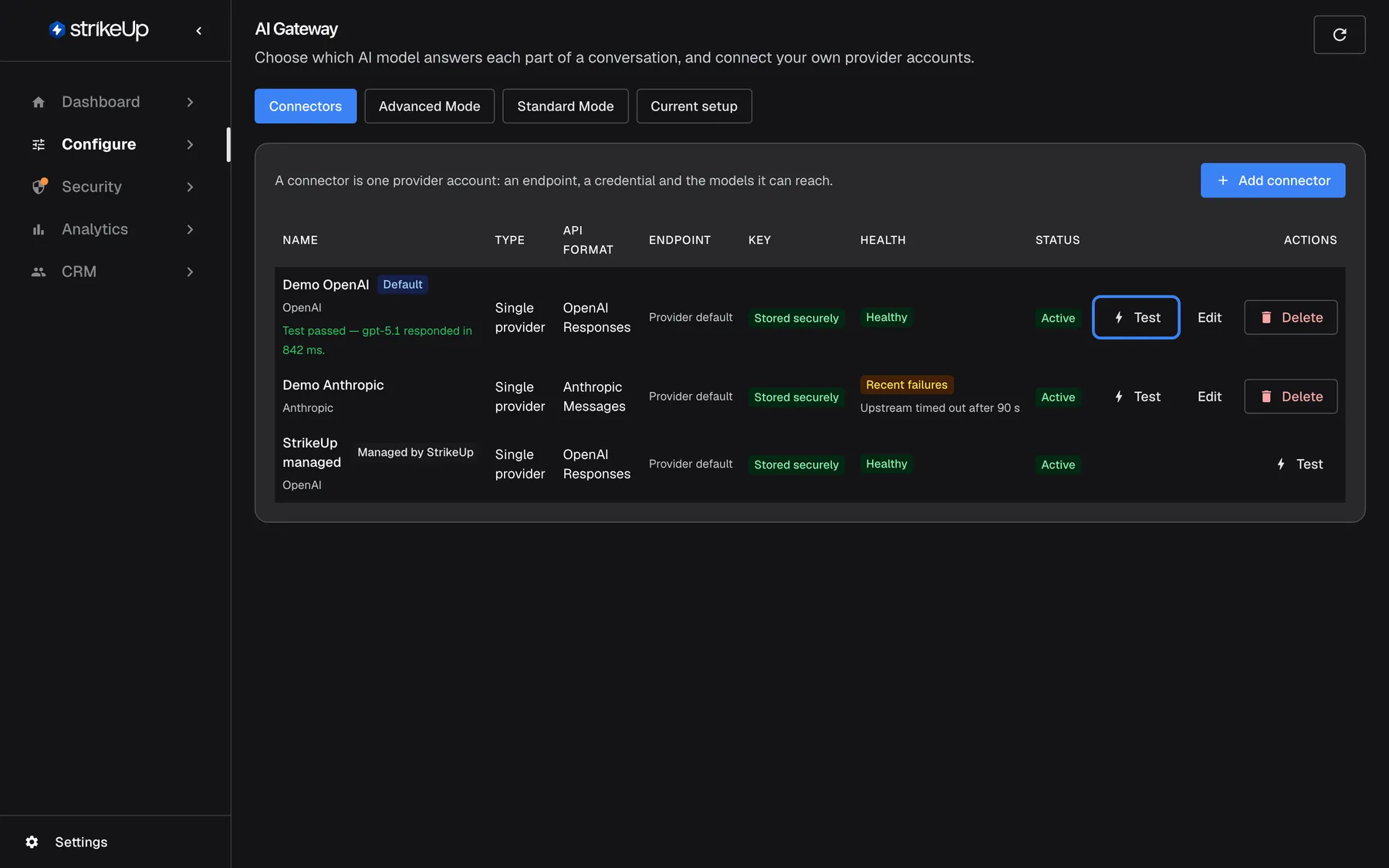Viewport: 1389px width, 868px height.
Task: Expand the Security menu chevron
Action: 190,187
